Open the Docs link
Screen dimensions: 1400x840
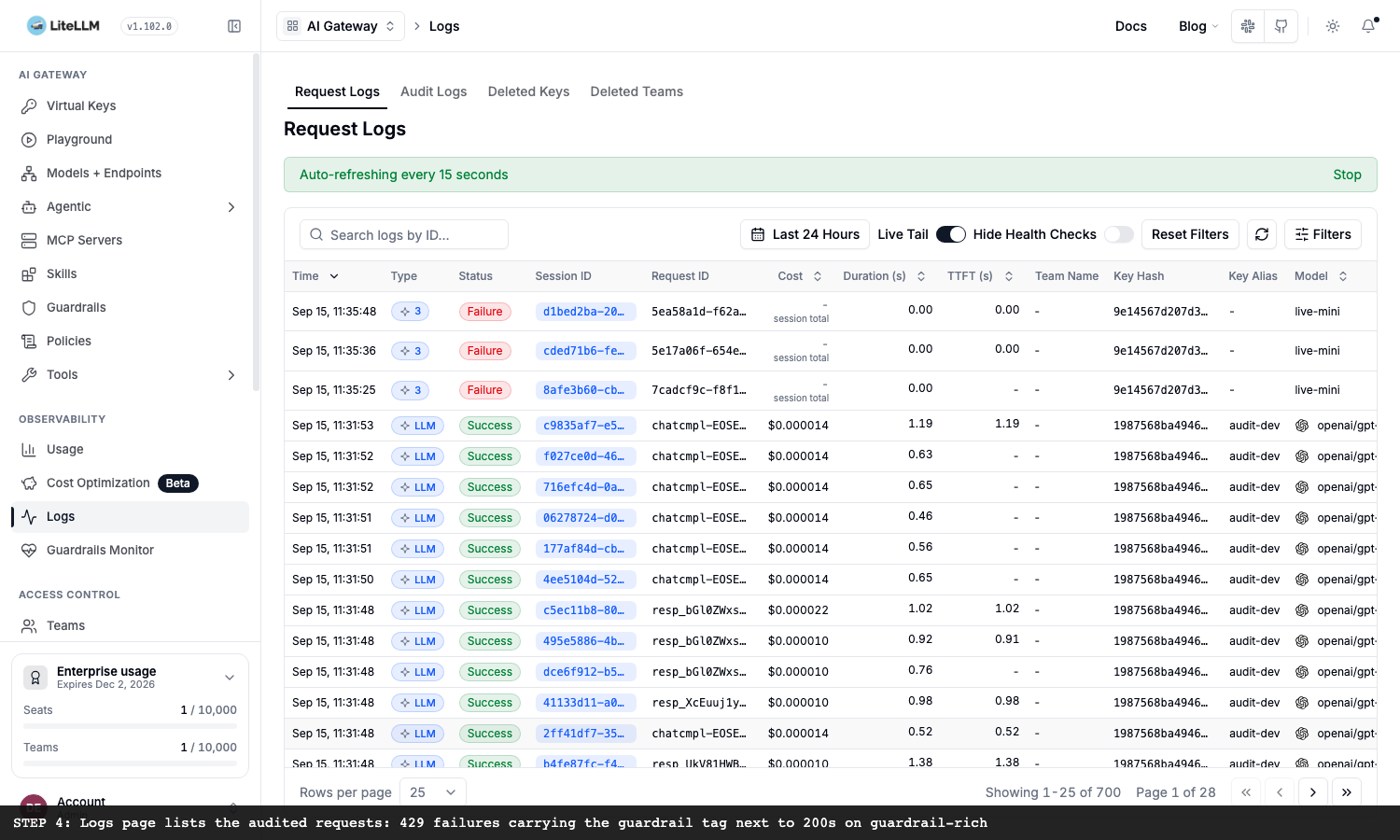[x=1130, y=26]
